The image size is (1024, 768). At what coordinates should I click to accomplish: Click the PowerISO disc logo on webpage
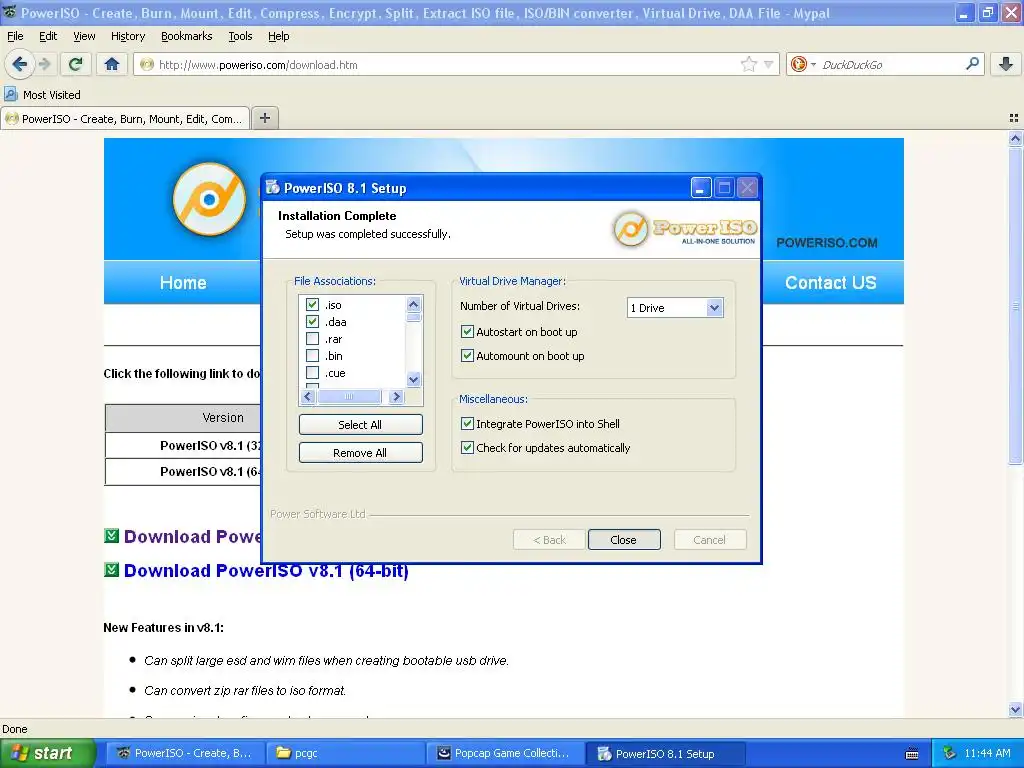click(209, 199)
